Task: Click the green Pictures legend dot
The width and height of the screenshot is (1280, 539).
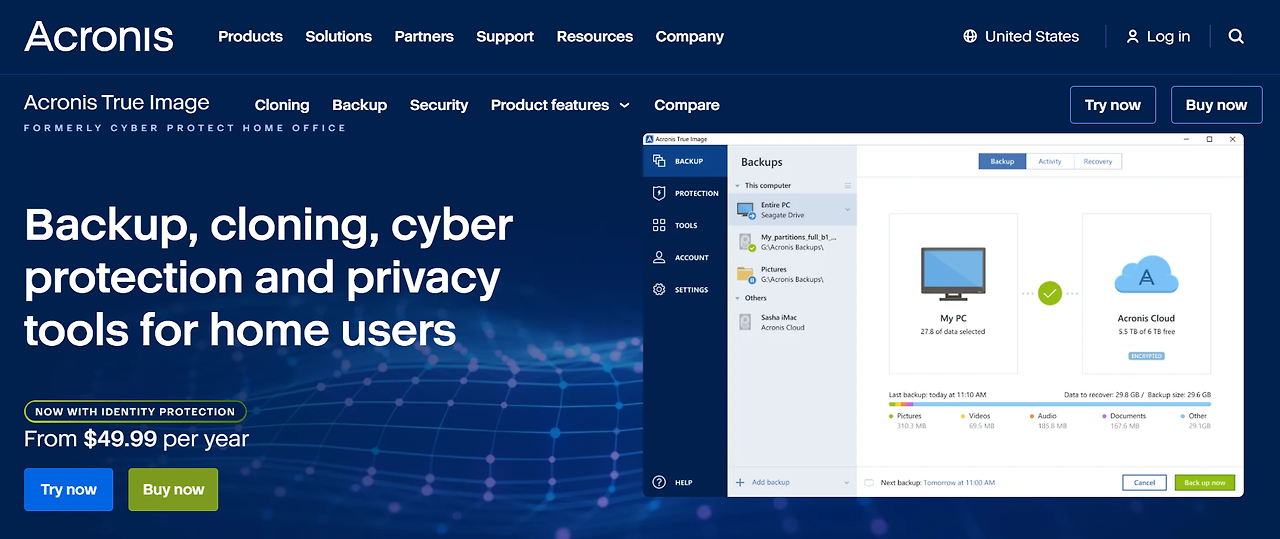Action: pos(891,416)
